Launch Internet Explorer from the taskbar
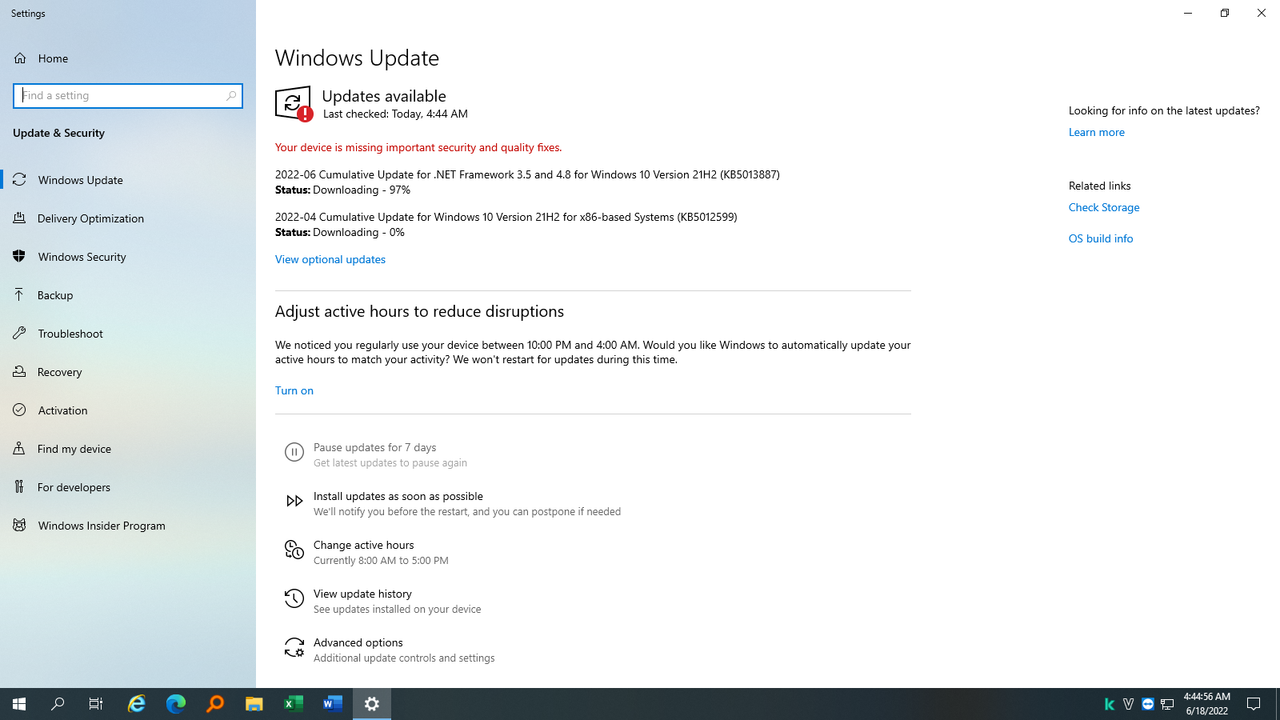Viewport: 1280px width, 720px height. tap(136, 704)
